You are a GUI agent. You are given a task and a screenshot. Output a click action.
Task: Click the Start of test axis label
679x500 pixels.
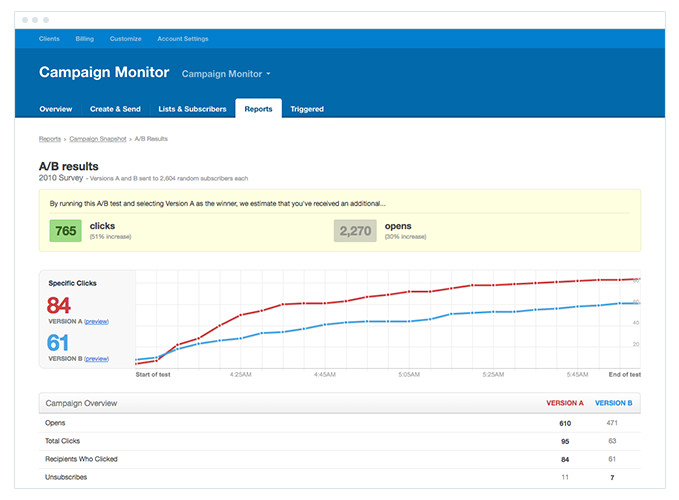pos(153,374)
